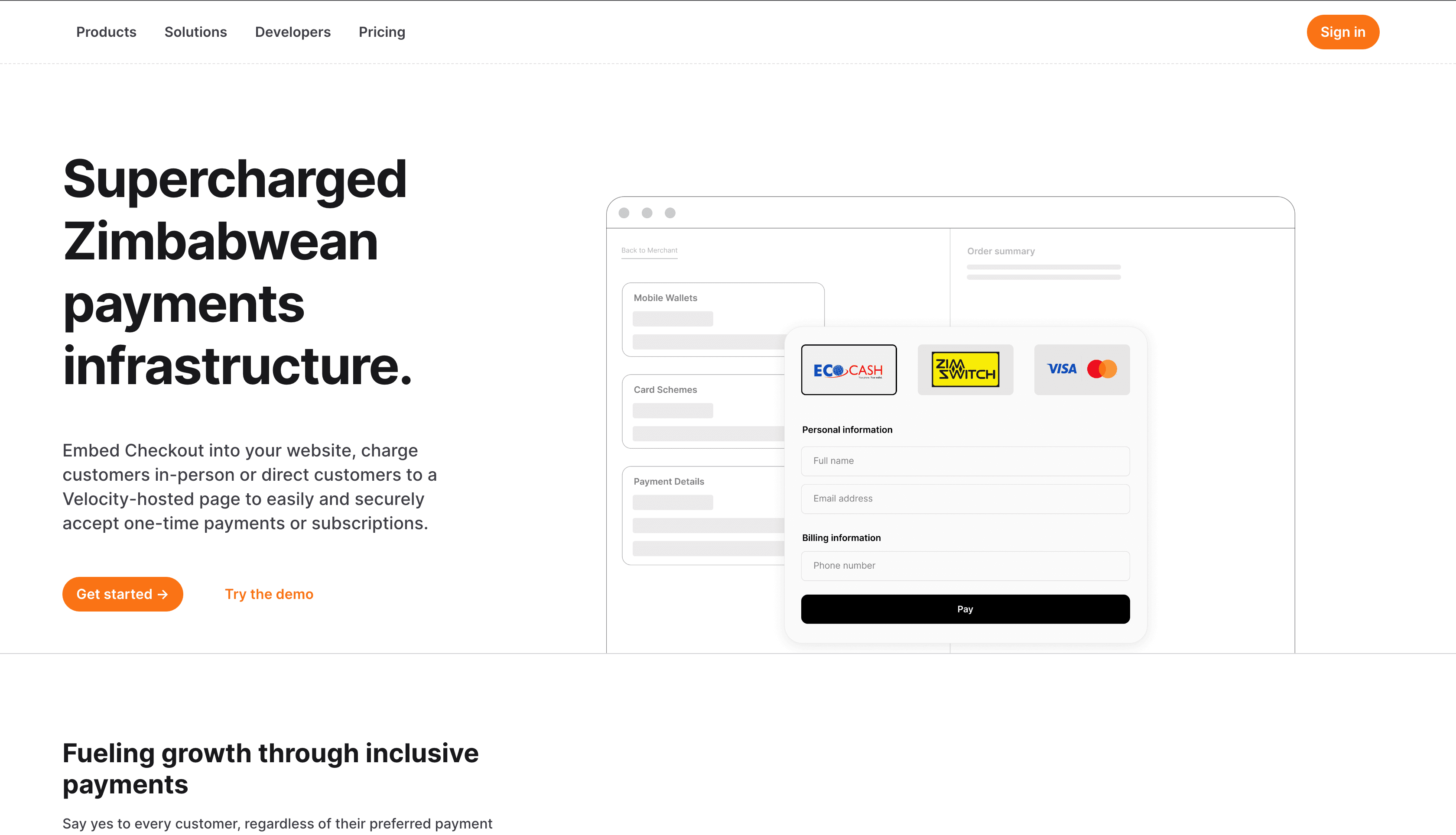Screen dimensions: 1456x835
Task: Open the Solutions navigation menu
Action: (x=195, y=32)
